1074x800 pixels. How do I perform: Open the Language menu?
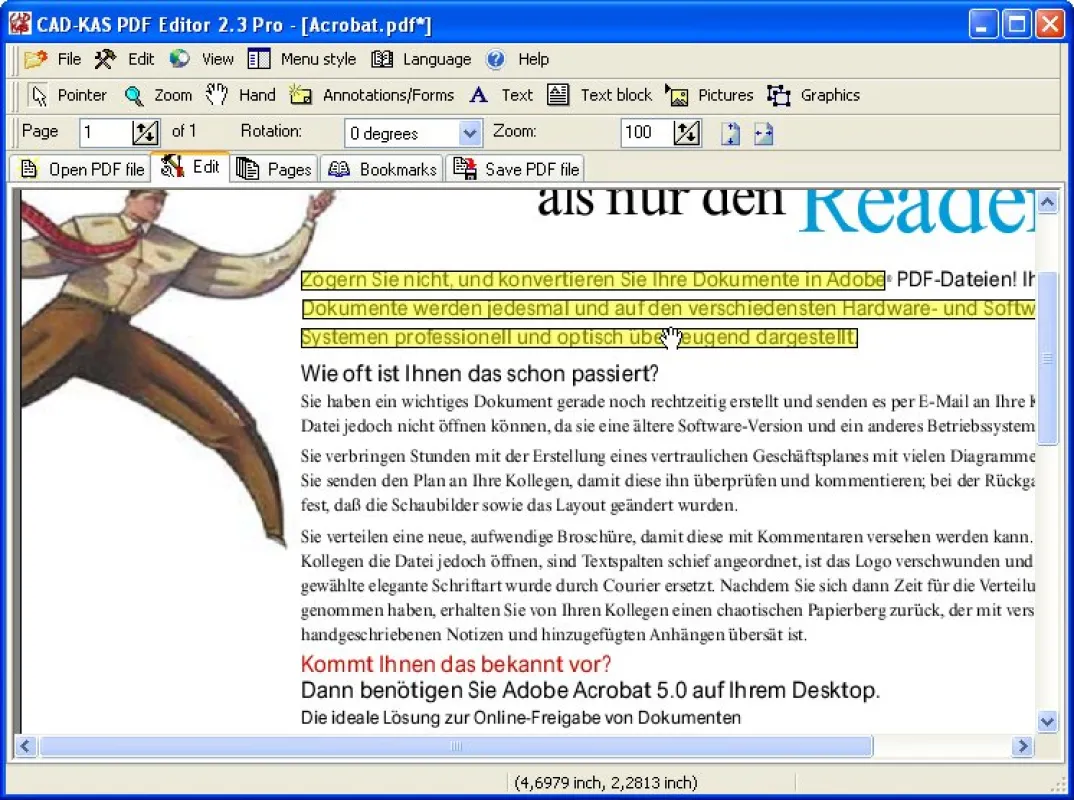pyautogui.click(x=421, y=60)
